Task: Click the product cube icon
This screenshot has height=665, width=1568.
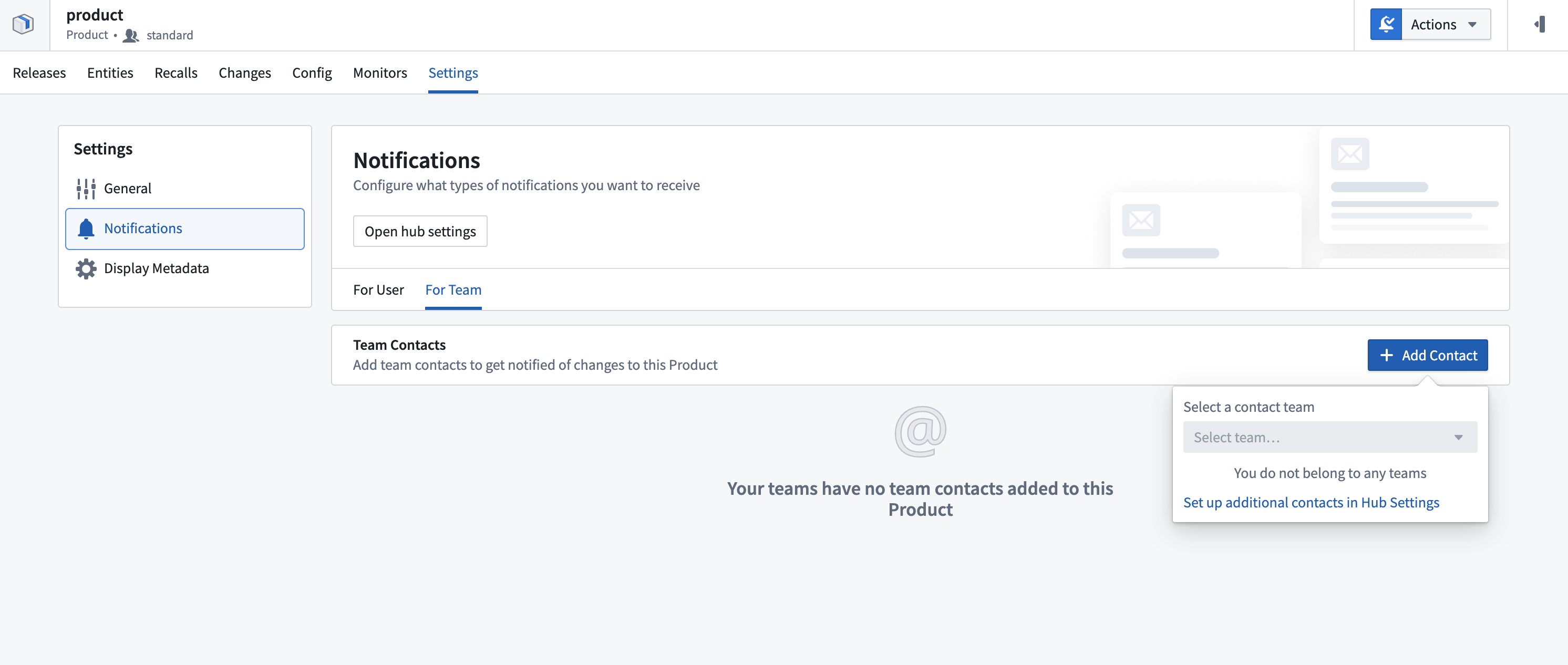Action: click(23, 24)
